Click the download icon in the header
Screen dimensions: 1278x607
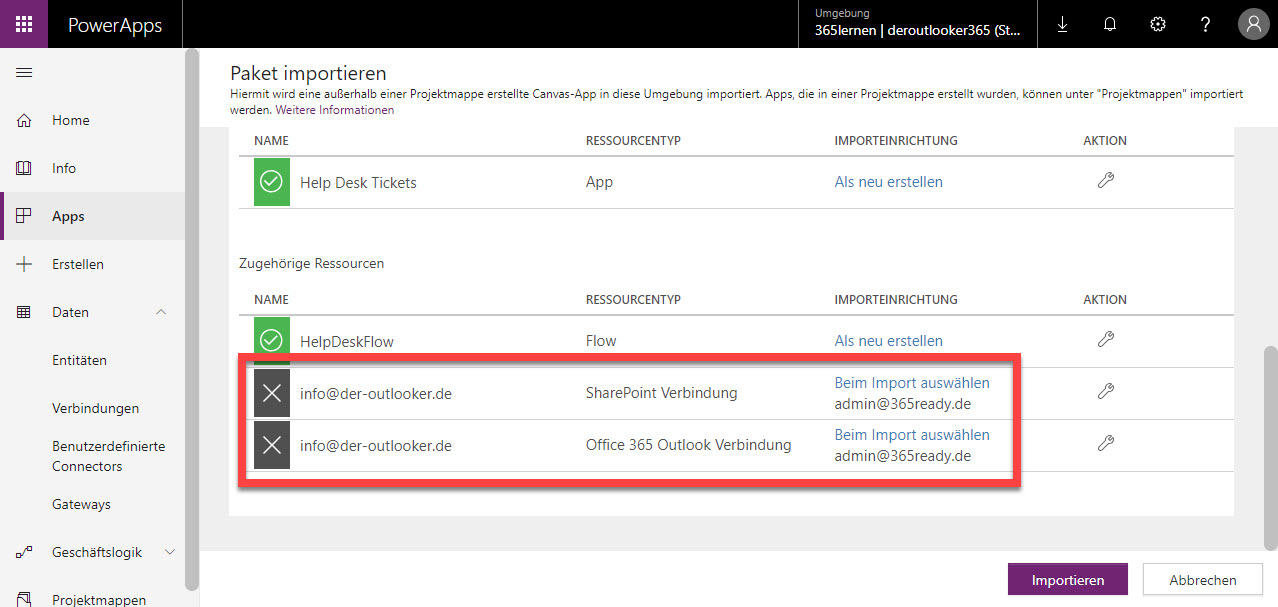(1062, 24)
